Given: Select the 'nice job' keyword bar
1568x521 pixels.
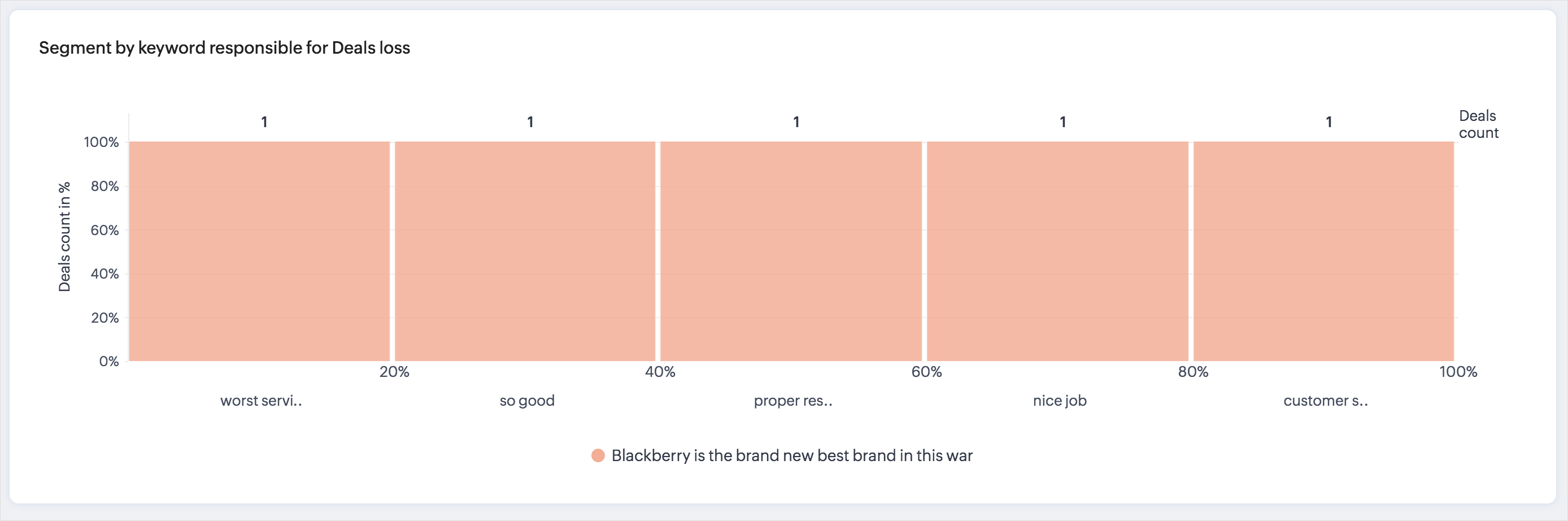Looking at the screenshot, I should click(x=1057, y=251).
